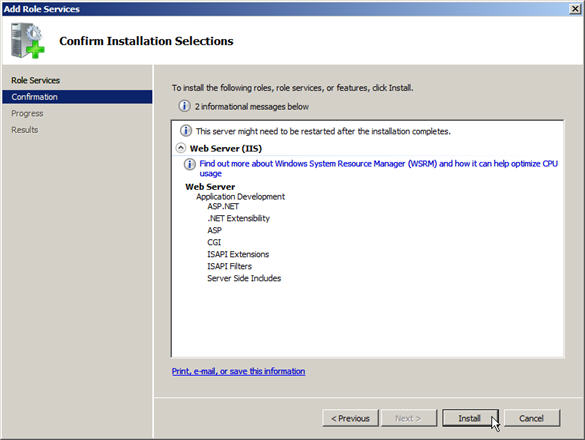Click the disabled Next button
The height and width of the screenshot is (440, 585).
coord(409,418)
